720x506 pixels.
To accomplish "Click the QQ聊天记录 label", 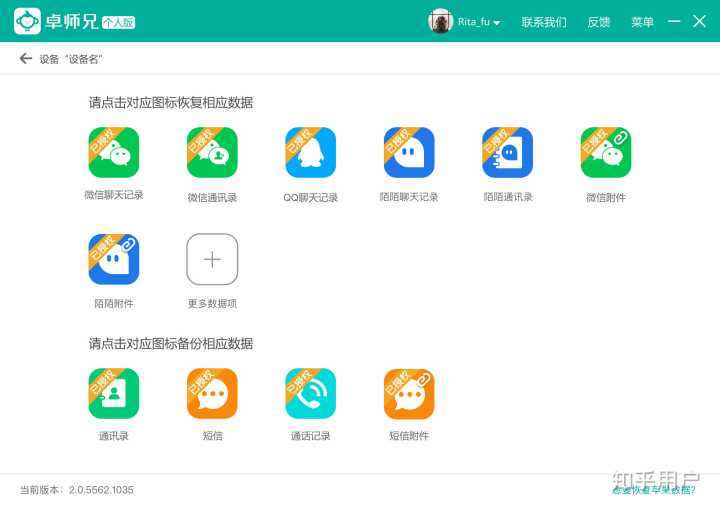I will click(x=310, y=197).
